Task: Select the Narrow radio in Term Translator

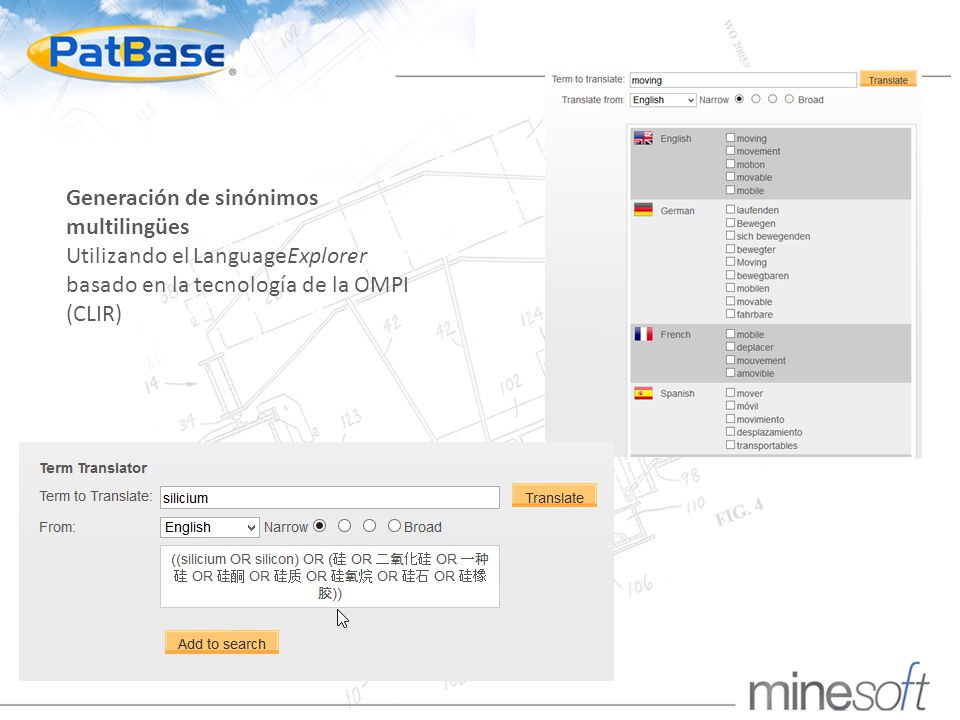Action: point(320,526)
